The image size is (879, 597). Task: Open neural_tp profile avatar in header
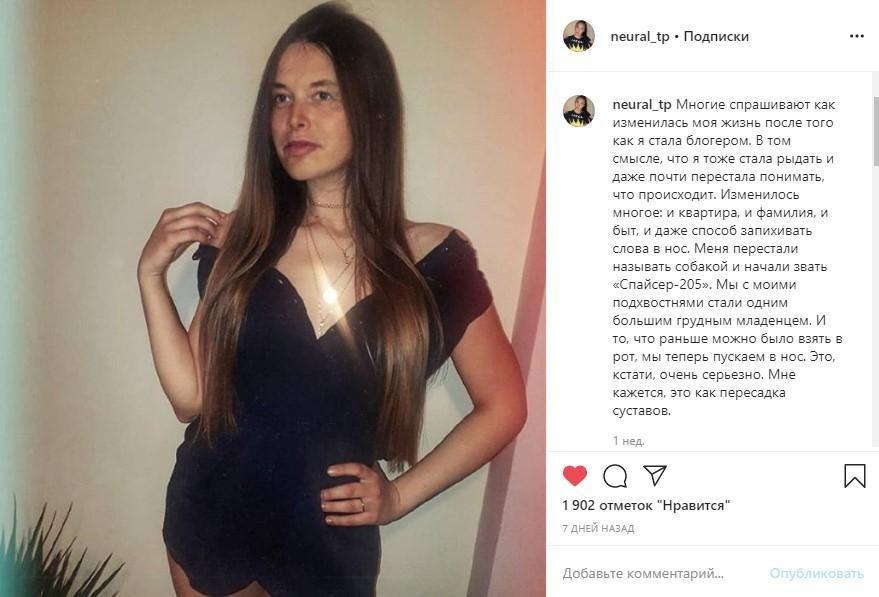pyautogui.click(x=579, y=36)
